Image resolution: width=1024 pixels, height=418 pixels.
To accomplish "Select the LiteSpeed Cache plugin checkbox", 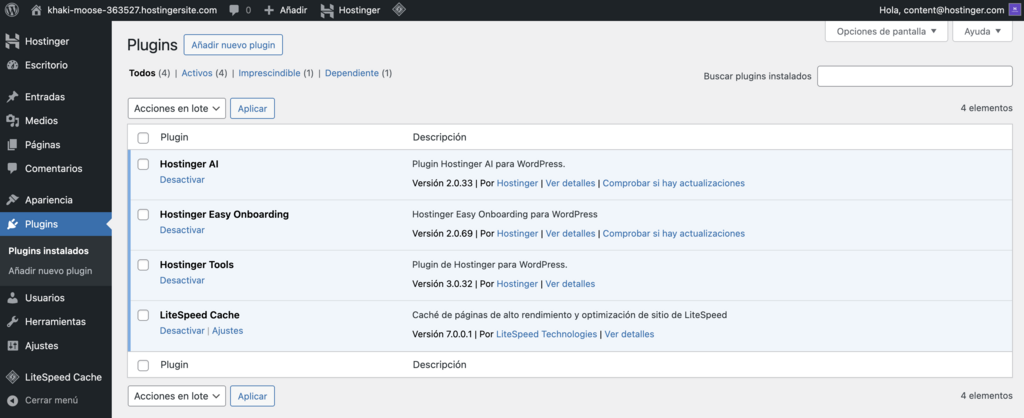I will coord(143,315).
